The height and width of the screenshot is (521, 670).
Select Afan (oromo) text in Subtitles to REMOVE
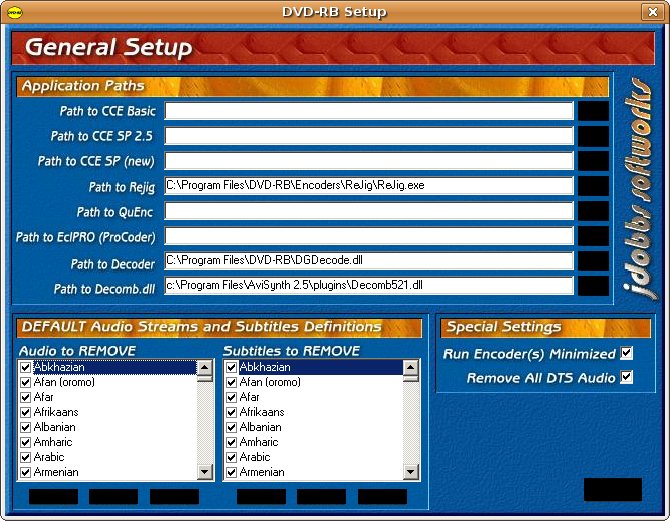[270, 382]
